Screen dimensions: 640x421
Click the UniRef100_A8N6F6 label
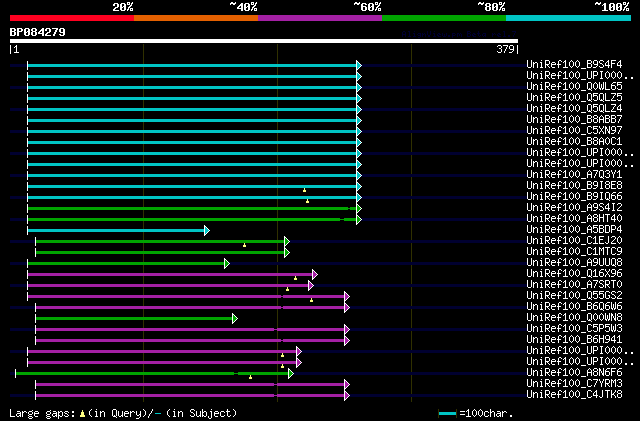(x=574, y=373)
